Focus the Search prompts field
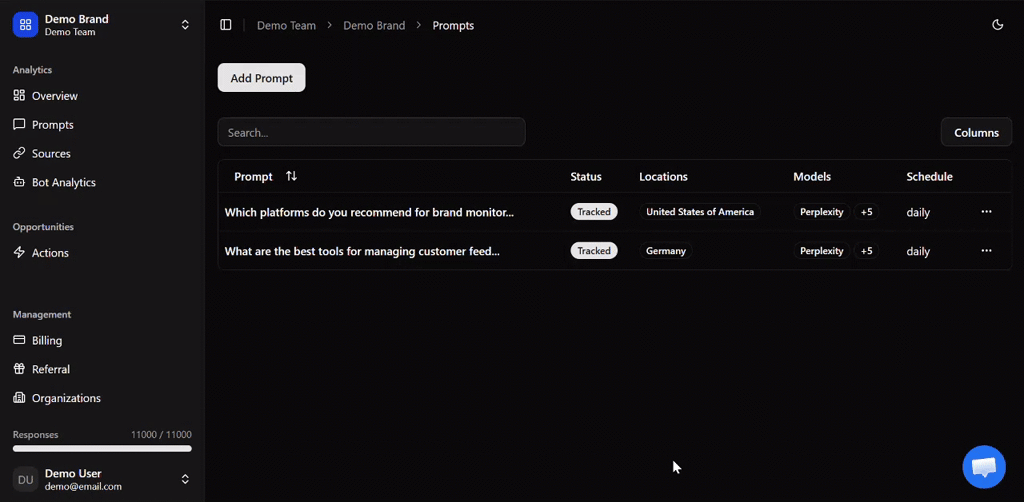 pos(372,132)
